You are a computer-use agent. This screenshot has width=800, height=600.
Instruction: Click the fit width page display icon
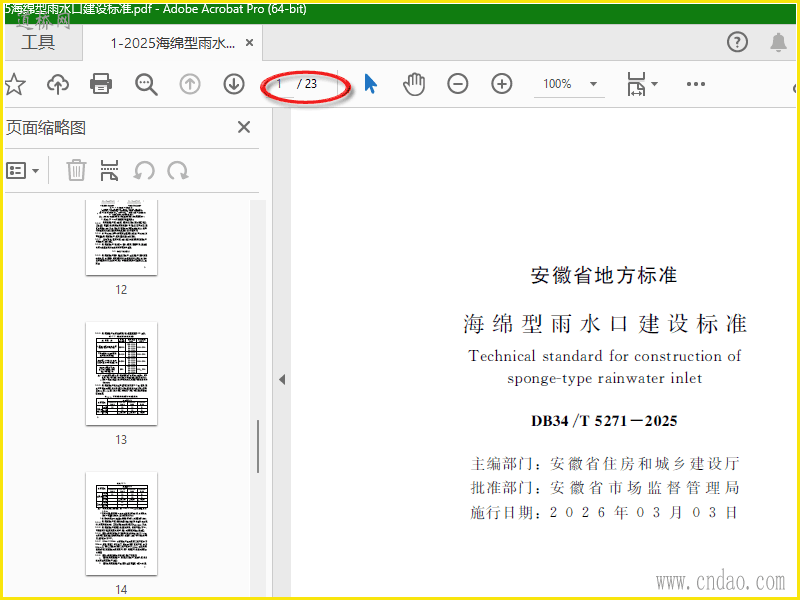click(636, 84)
